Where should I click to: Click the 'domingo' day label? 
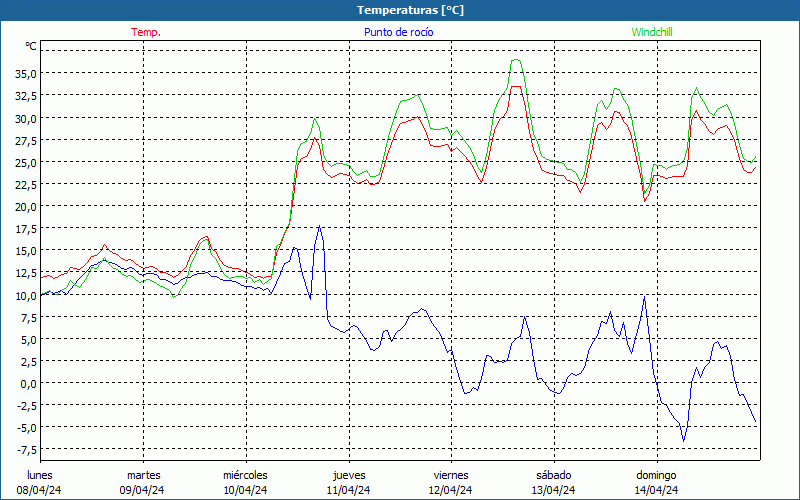click(656, 475)
